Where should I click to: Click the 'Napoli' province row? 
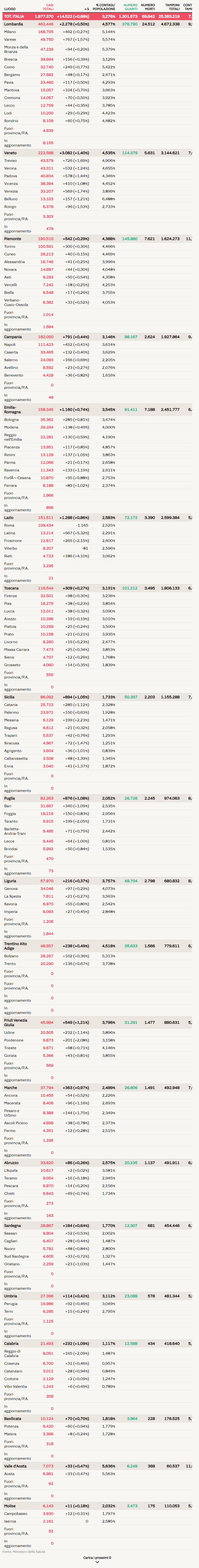point(97,344)
